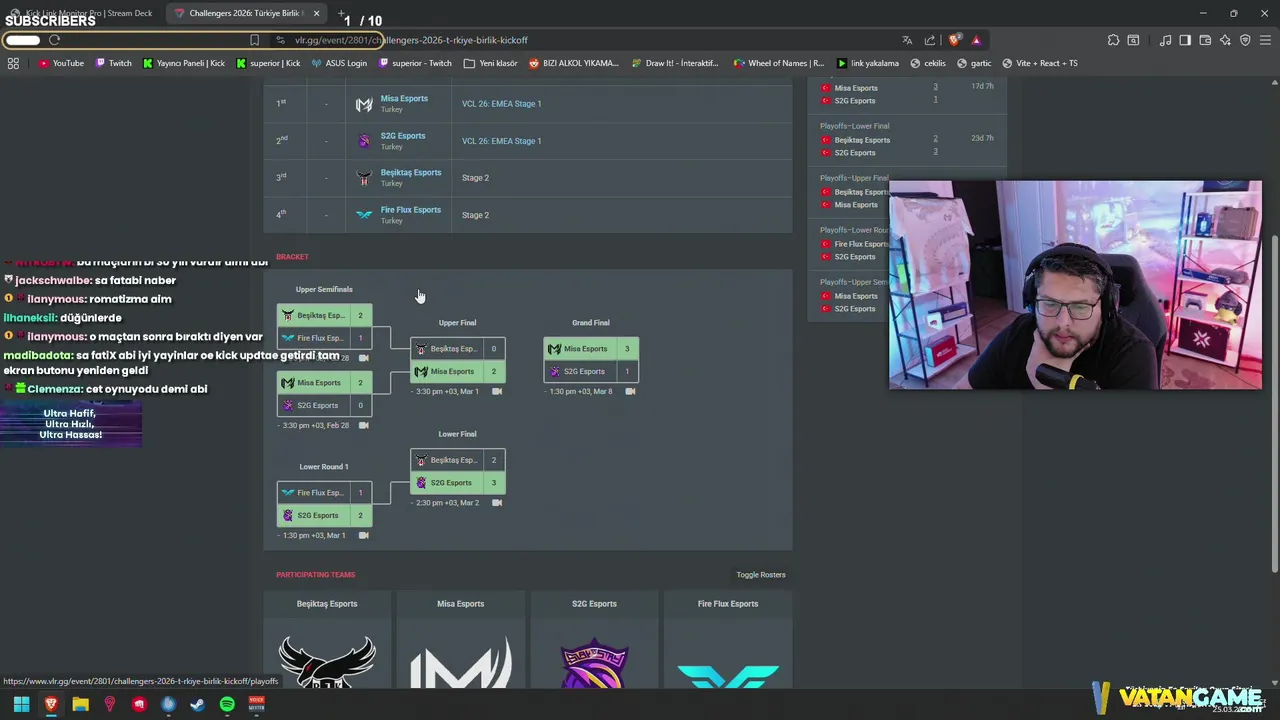Open Upper Final Beşiktaş vs Misa bracket match
Screen dimensions: 1280x720
pos(458,360)
